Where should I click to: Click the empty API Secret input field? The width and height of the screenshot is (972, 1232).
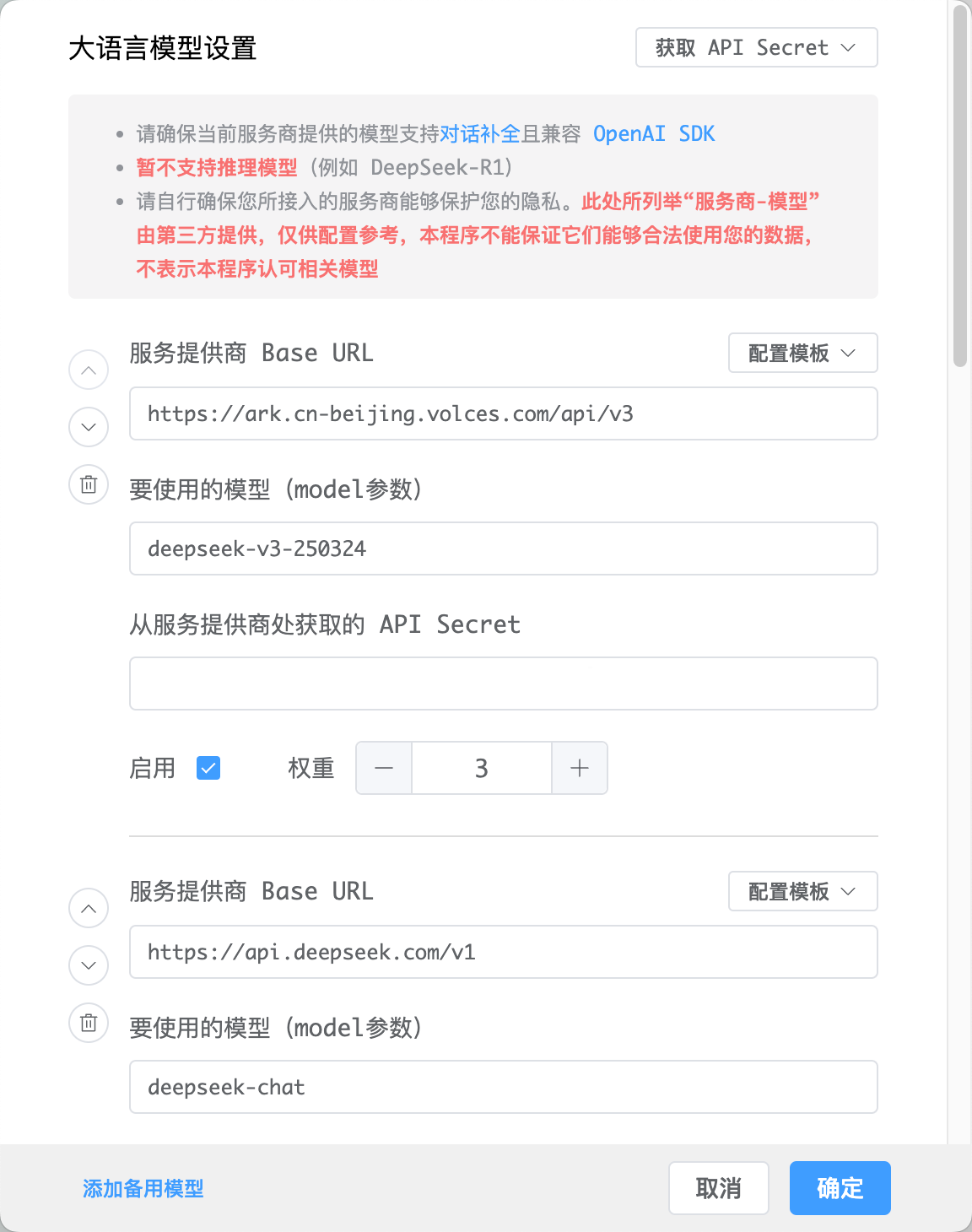[x=503, y=684]
